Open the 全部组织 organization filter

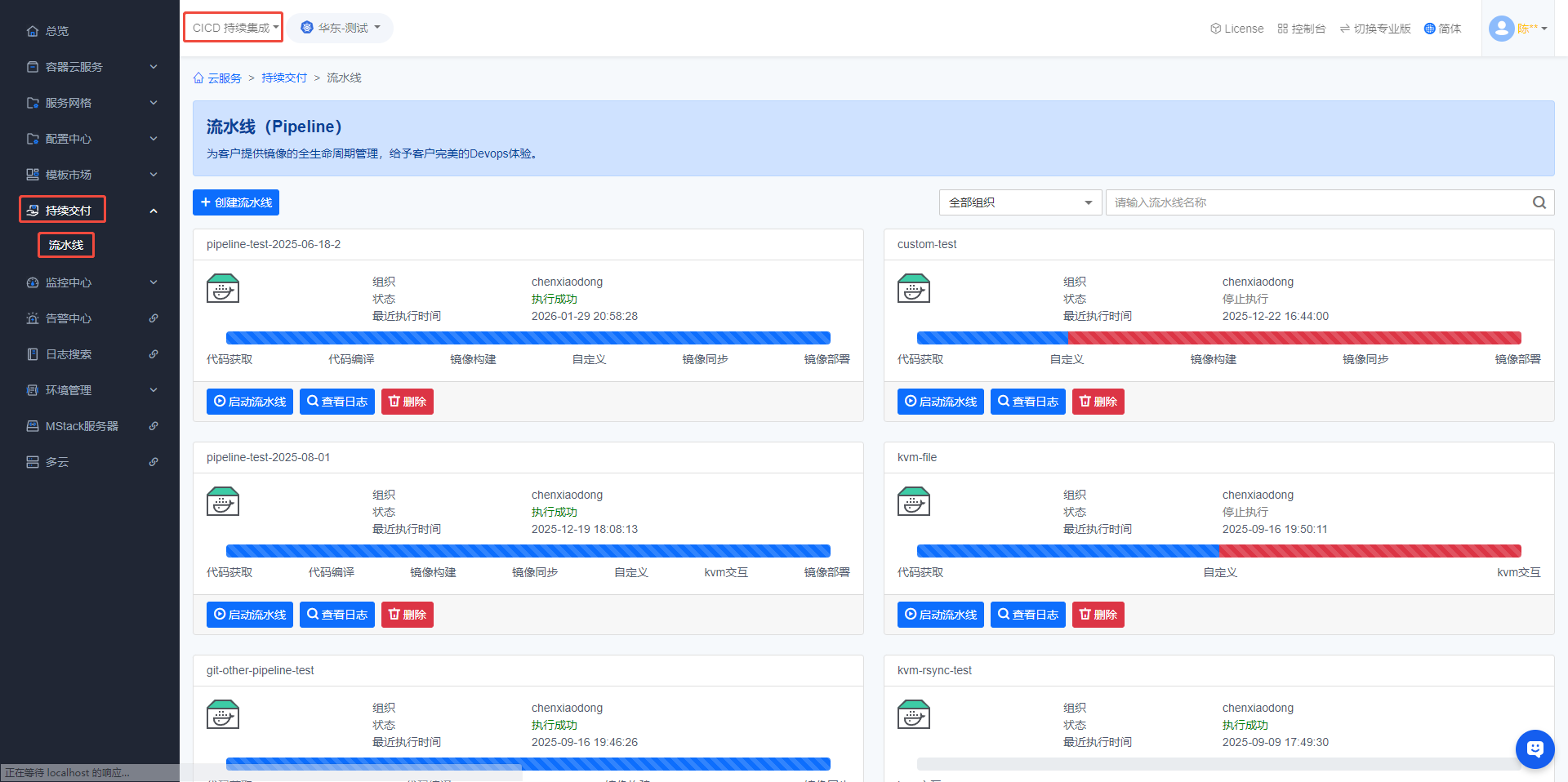1020,202
